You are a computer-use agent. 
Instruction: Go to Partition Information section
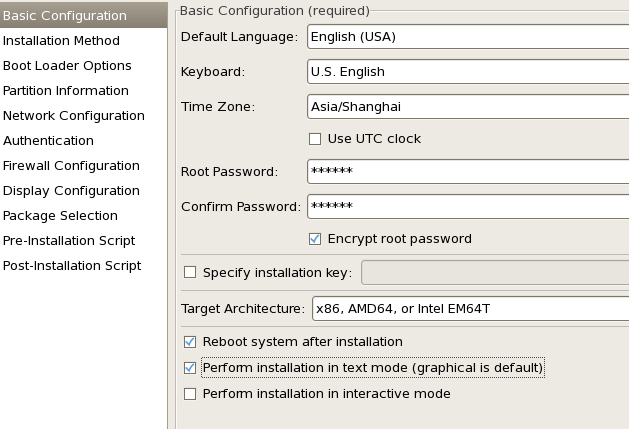83,90
